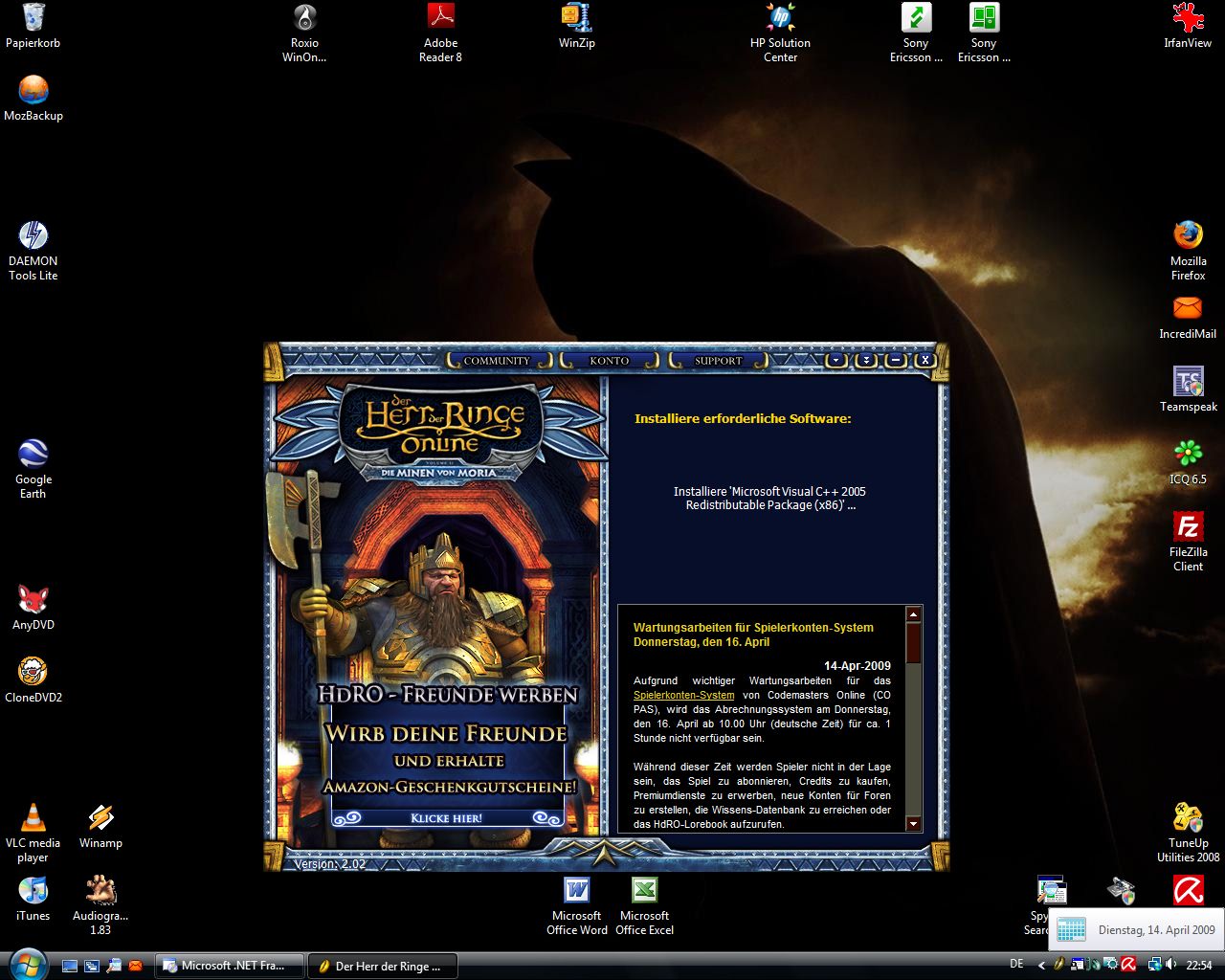The height and width of the screenshot is (980, 1225).
Task: Open the Winamp desktop shortcut
Action: [x=100, y=818]
